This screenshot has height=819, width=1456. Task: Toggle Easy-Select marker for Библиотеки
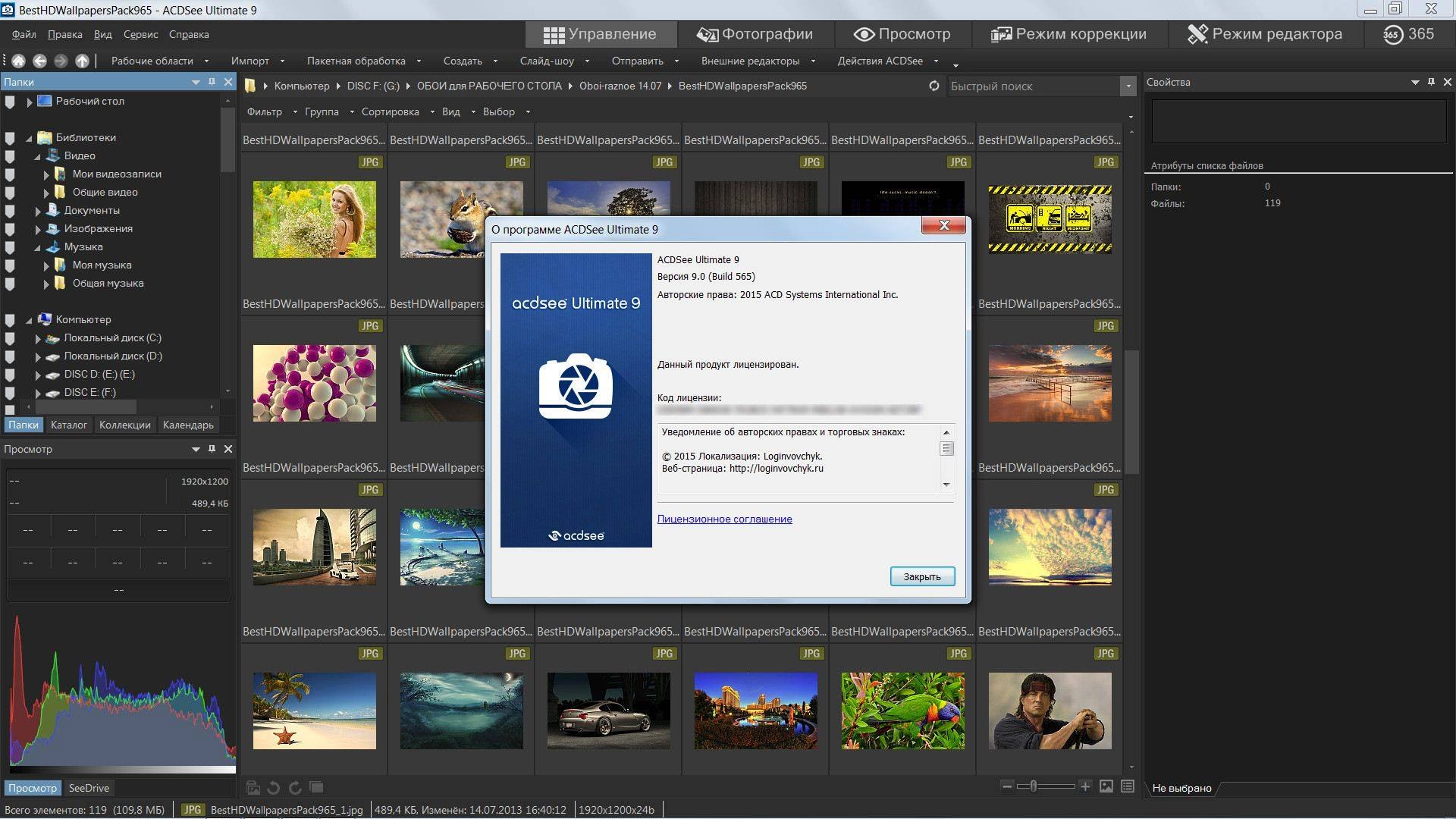coord(10,138)
